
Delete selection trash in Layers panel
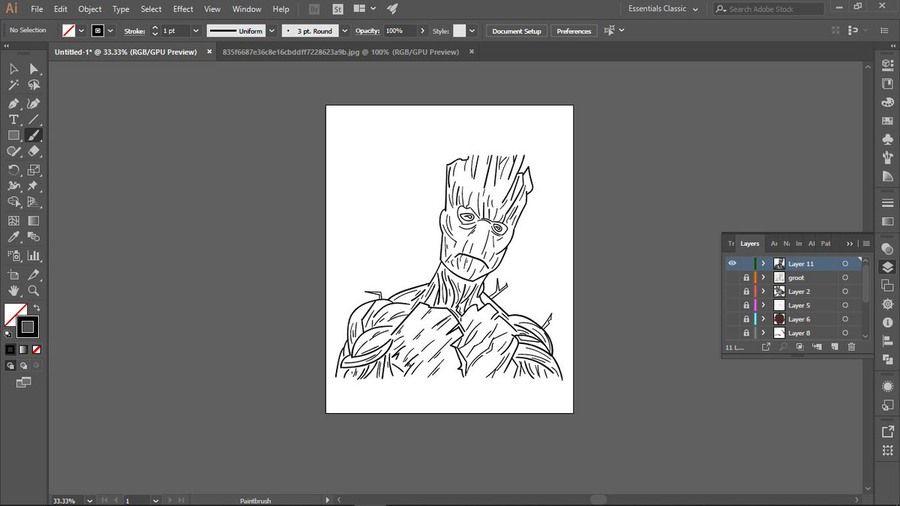pos(852,347)
